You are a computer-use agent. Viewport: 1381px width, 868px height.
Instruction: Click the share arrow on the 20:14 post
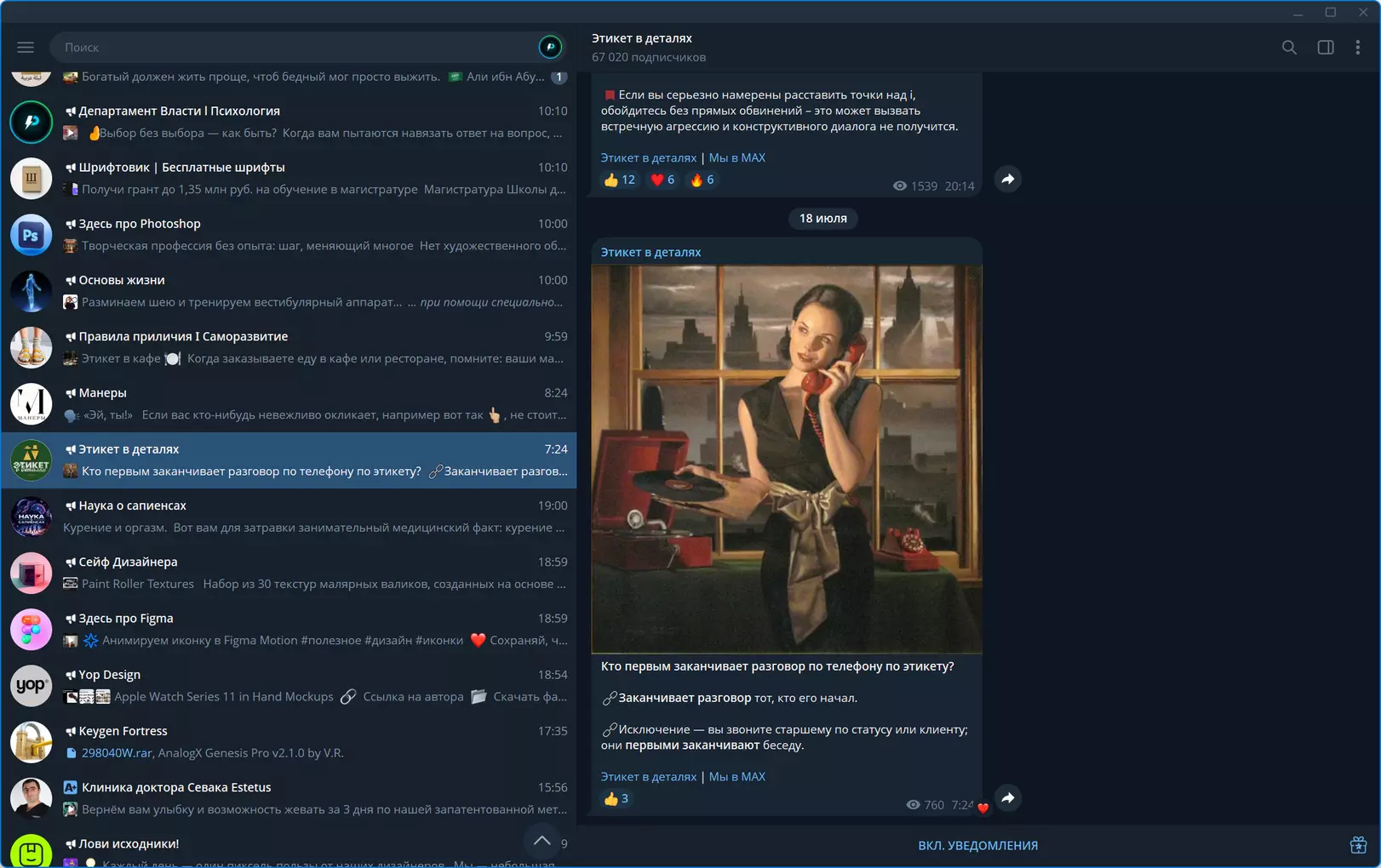[1008, 180]
